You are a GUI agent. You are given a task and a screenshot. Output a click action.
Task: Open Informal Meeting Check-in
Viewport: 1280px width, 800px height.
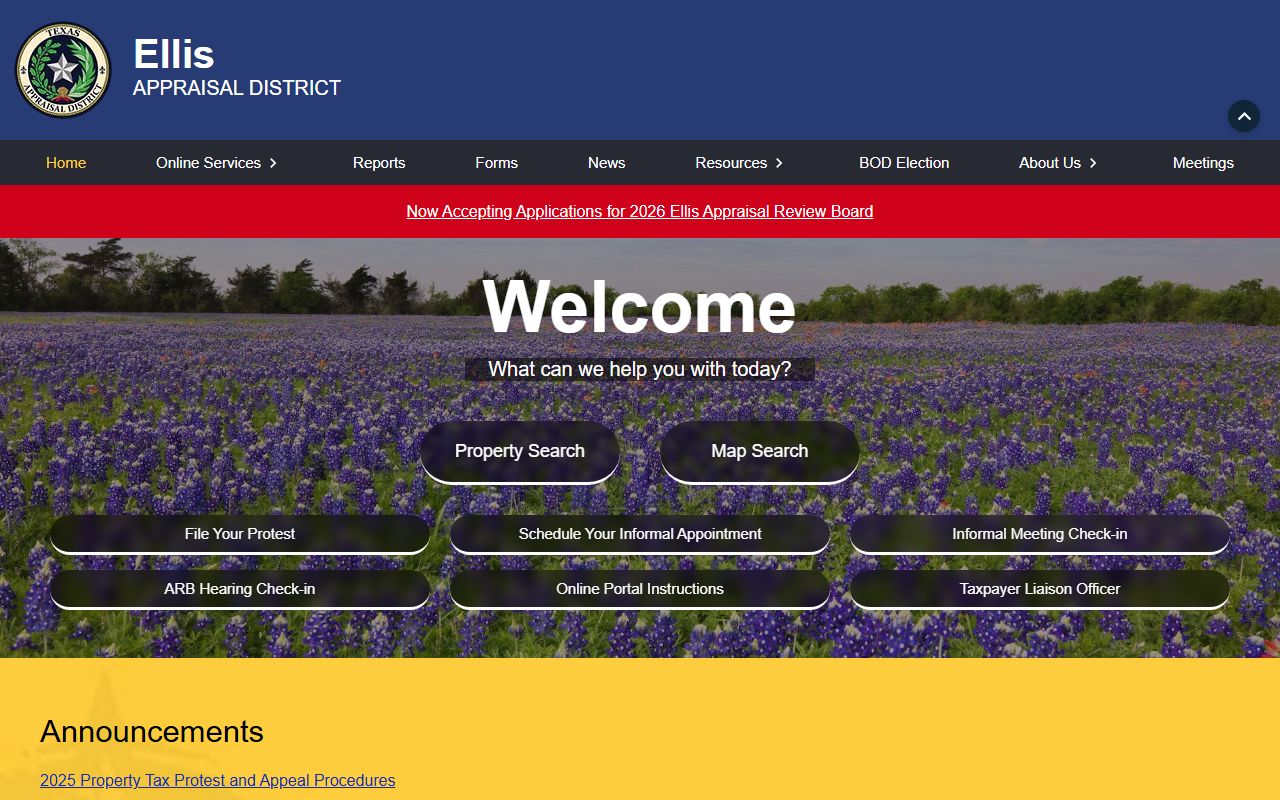coord(1040,534)
